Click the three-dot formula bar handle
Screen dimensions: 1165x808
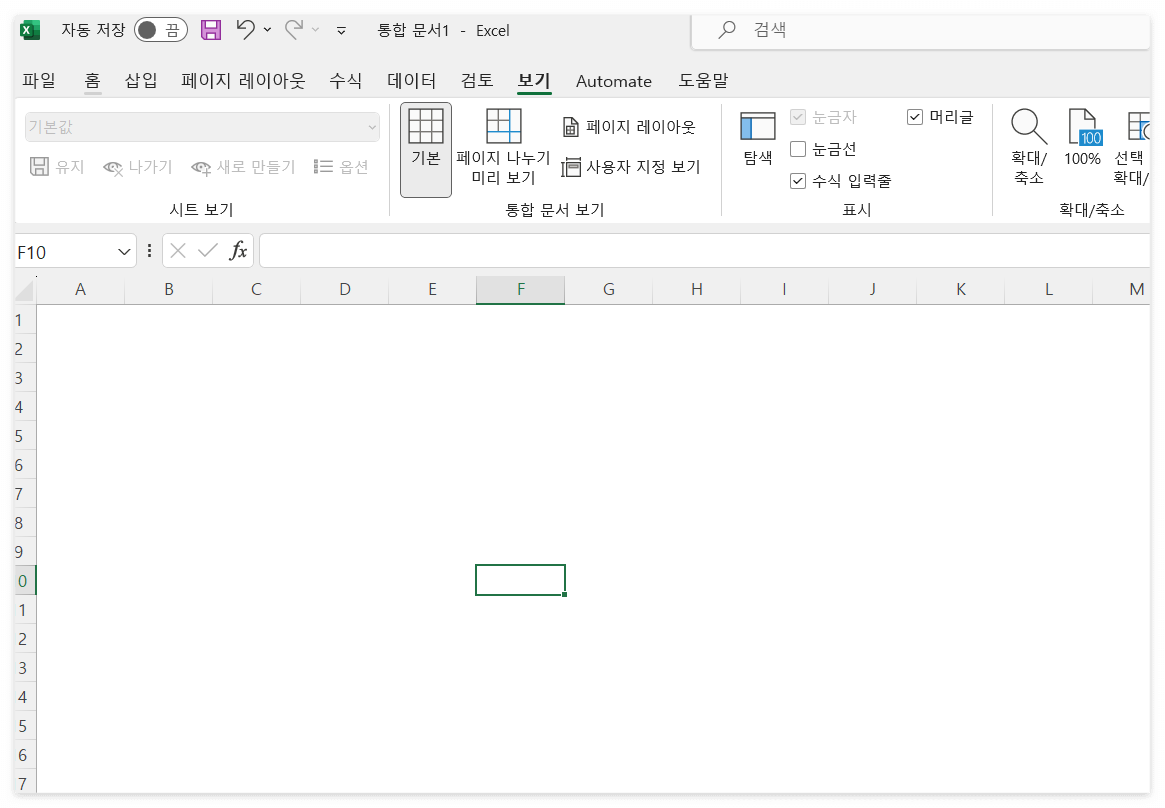pyautogui.click(x=149, y=251)
